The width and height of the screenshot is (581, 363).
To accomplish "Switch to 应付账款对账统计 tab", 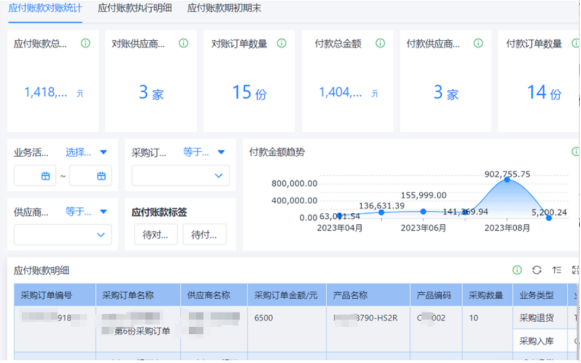I will (45, 8).
